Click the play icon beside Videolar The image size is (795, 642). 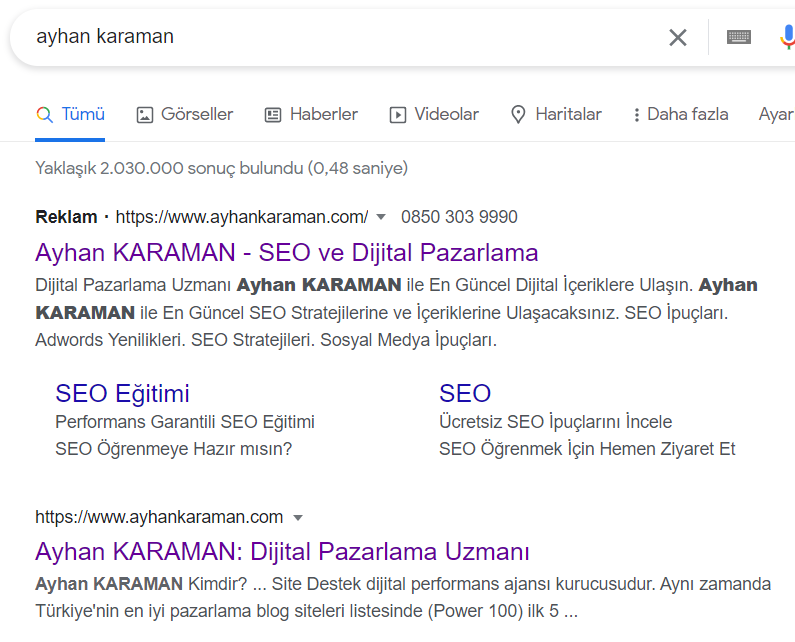[x=398, y=115]
